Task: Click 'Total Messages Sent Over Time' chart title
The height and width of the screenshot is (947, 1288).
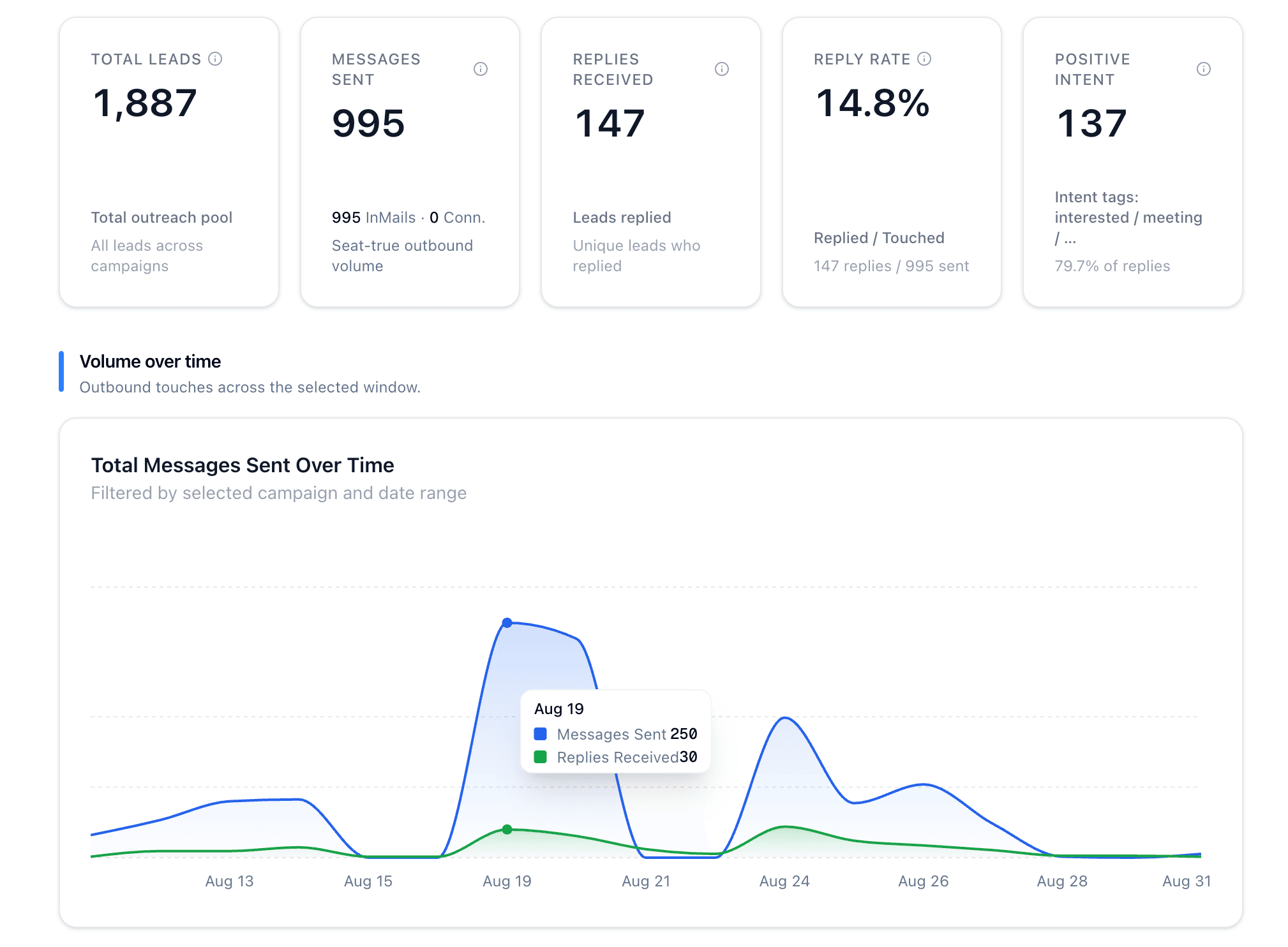Action: click(243, 465)
